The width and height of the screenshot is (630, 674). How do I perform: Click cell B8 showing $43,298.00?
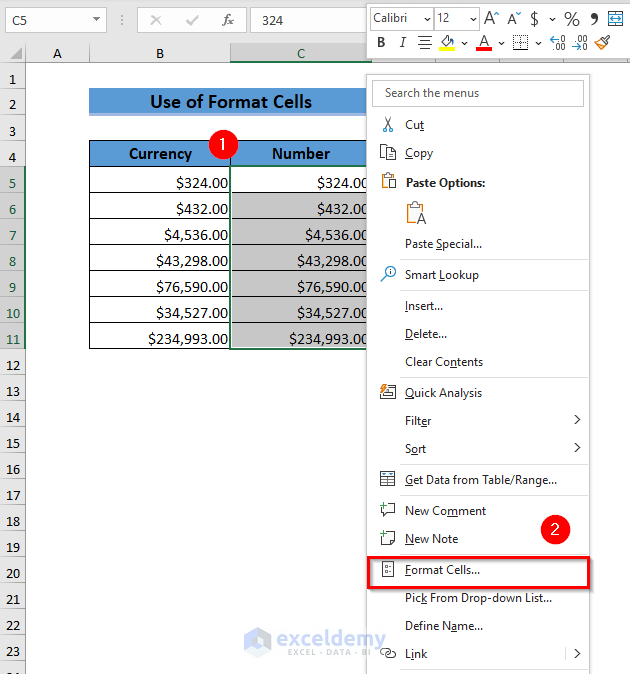160,258
